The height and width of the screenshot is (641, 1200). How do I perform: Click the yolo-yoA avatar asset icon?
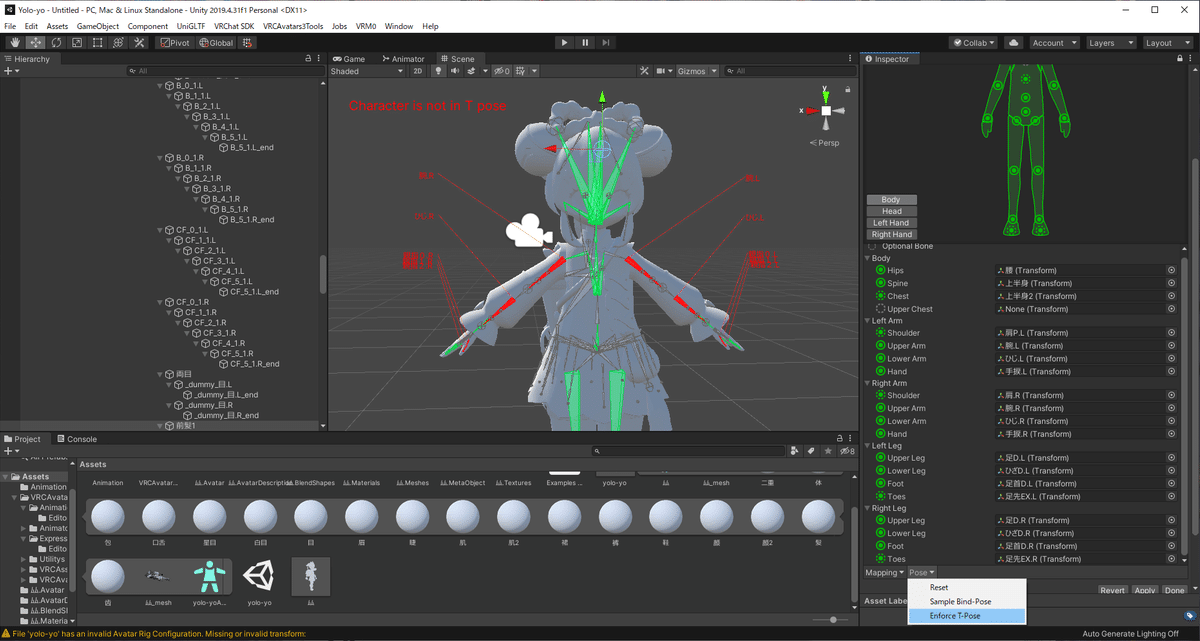[x=209, y=575]
